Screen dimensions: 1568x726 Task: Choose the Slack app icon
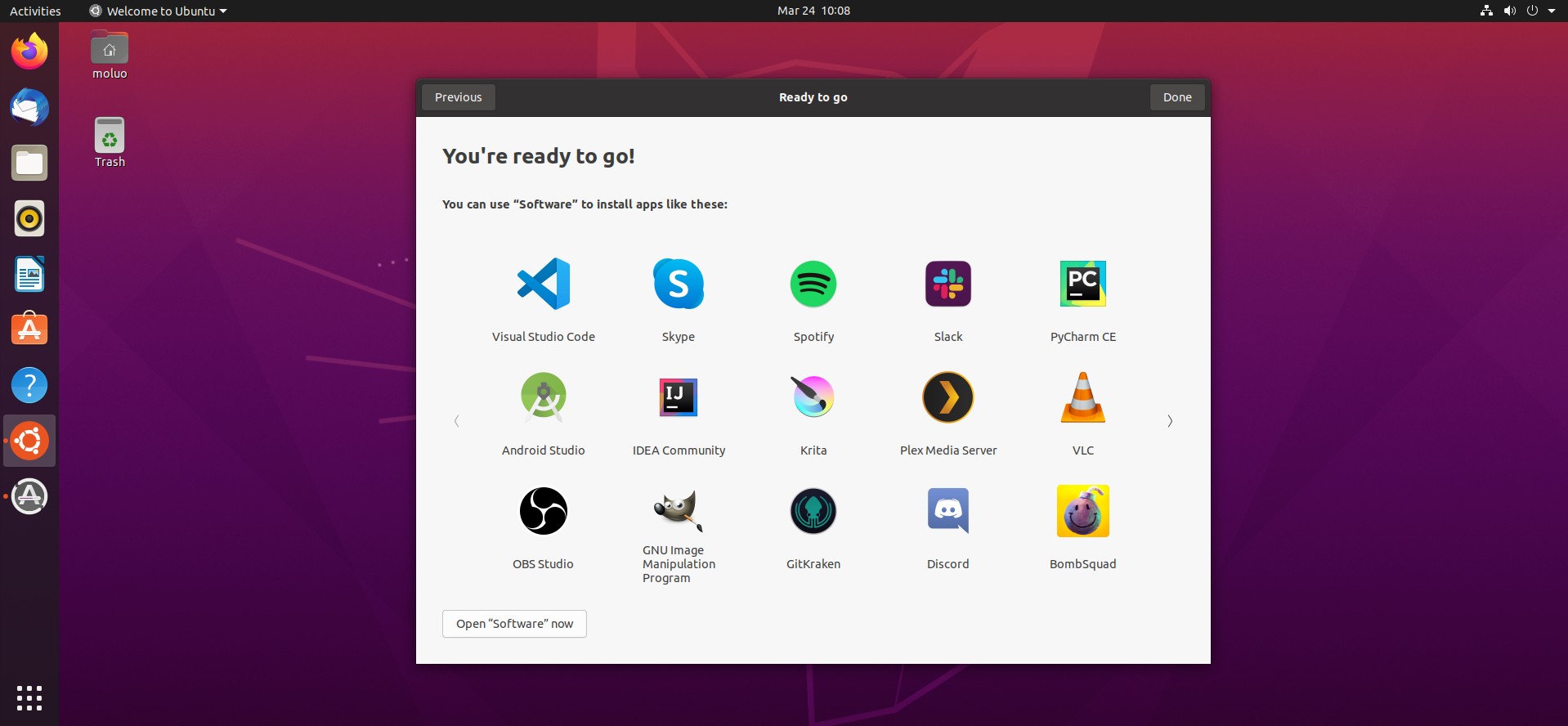click(x=948, y=284)
